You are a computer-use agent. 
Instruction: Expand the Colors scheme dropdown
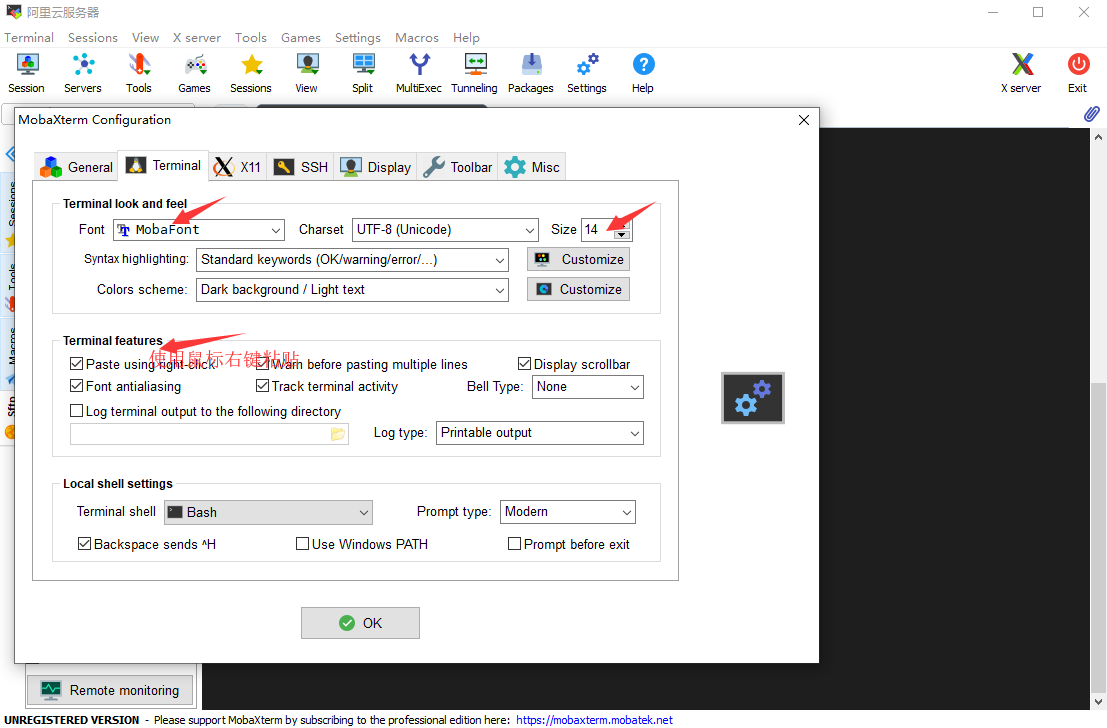point(352,290)
